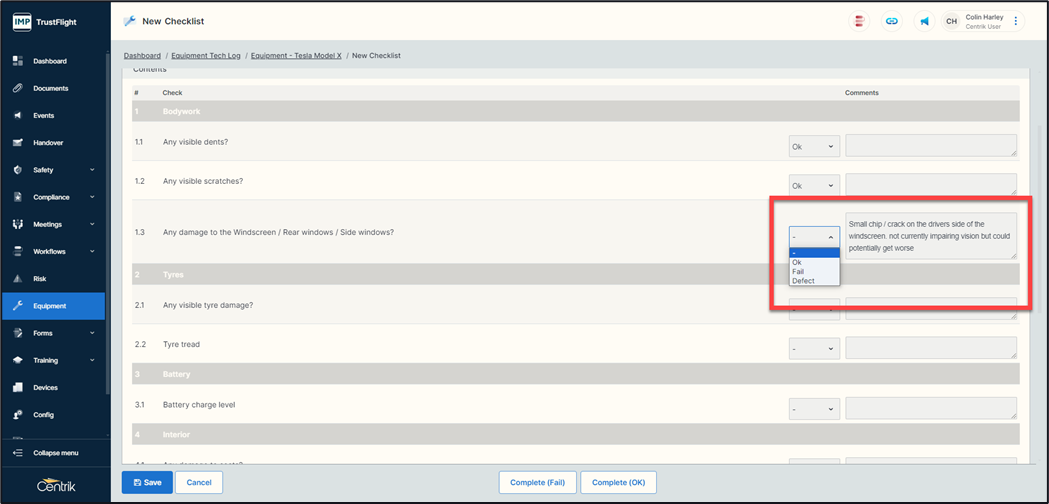
Task: Follow the Equipment Tech Log breadcrumb link
Action: [205, 56]
